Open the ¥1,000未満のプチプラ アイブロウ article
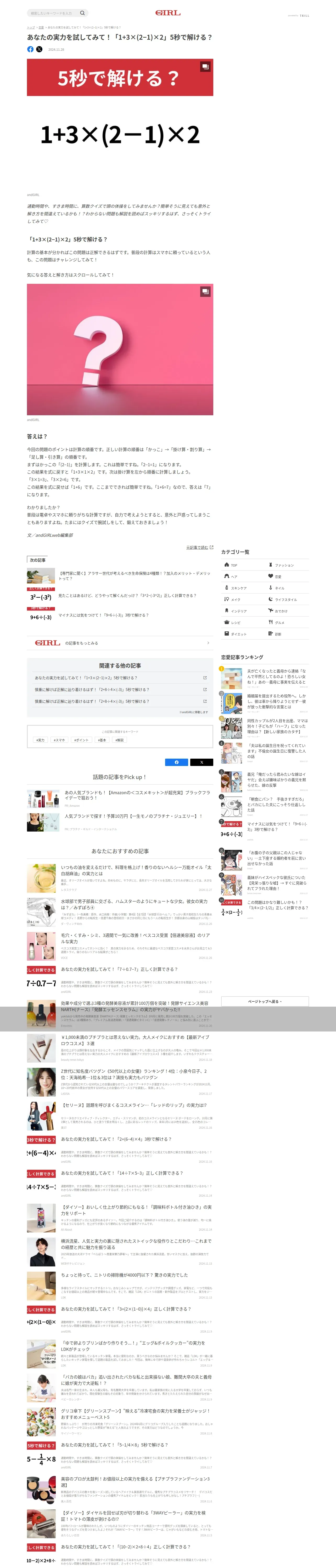This screenshot has height=1568, width=336. (120, 1048)
